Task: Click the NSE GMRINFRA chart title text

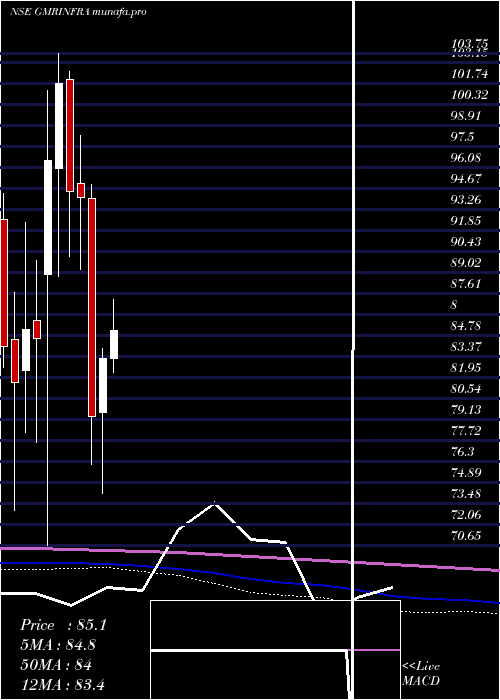Action: 78,12
